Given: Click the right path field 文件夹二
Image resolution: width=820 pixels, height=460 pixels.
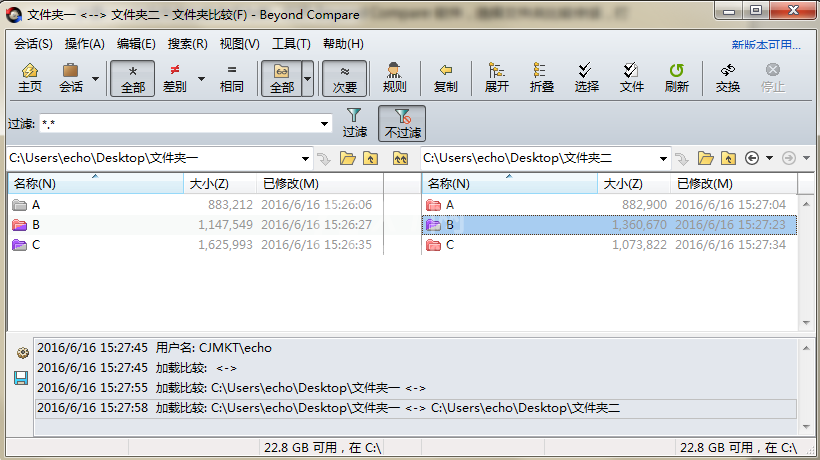Looking at the screenshot, I should tap(539, 158).
